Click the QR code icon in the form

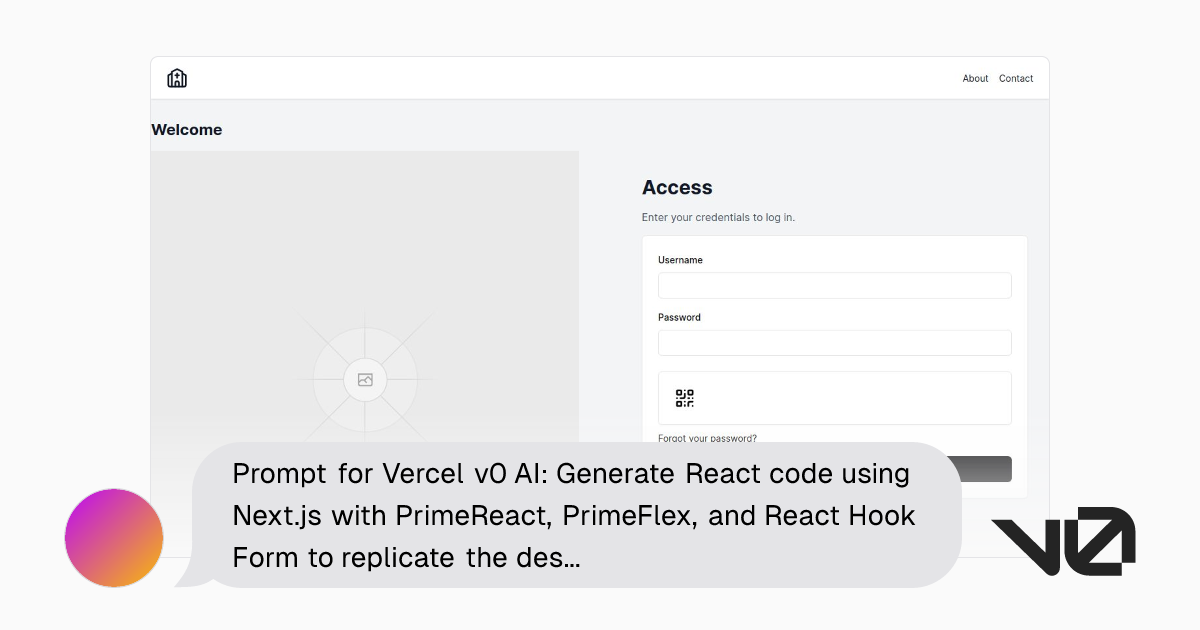point(683,398)
